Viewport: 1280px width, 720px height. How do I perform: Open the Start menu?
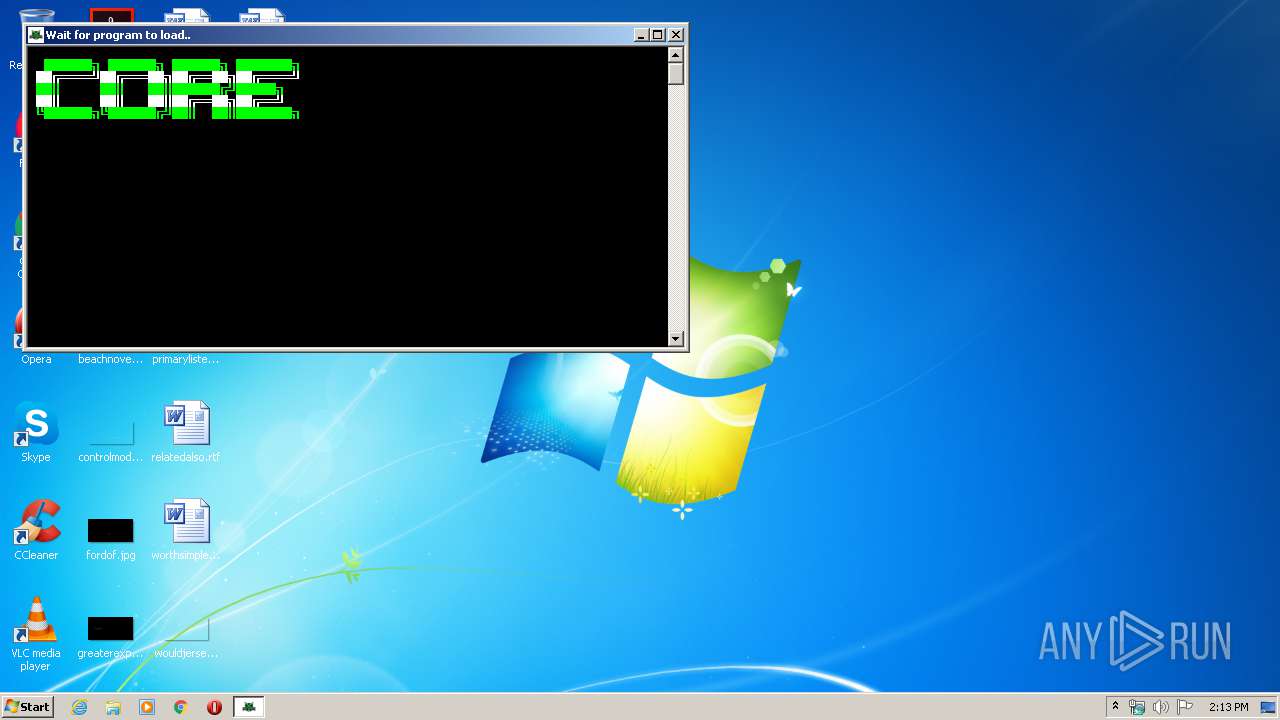click(28, 707)
